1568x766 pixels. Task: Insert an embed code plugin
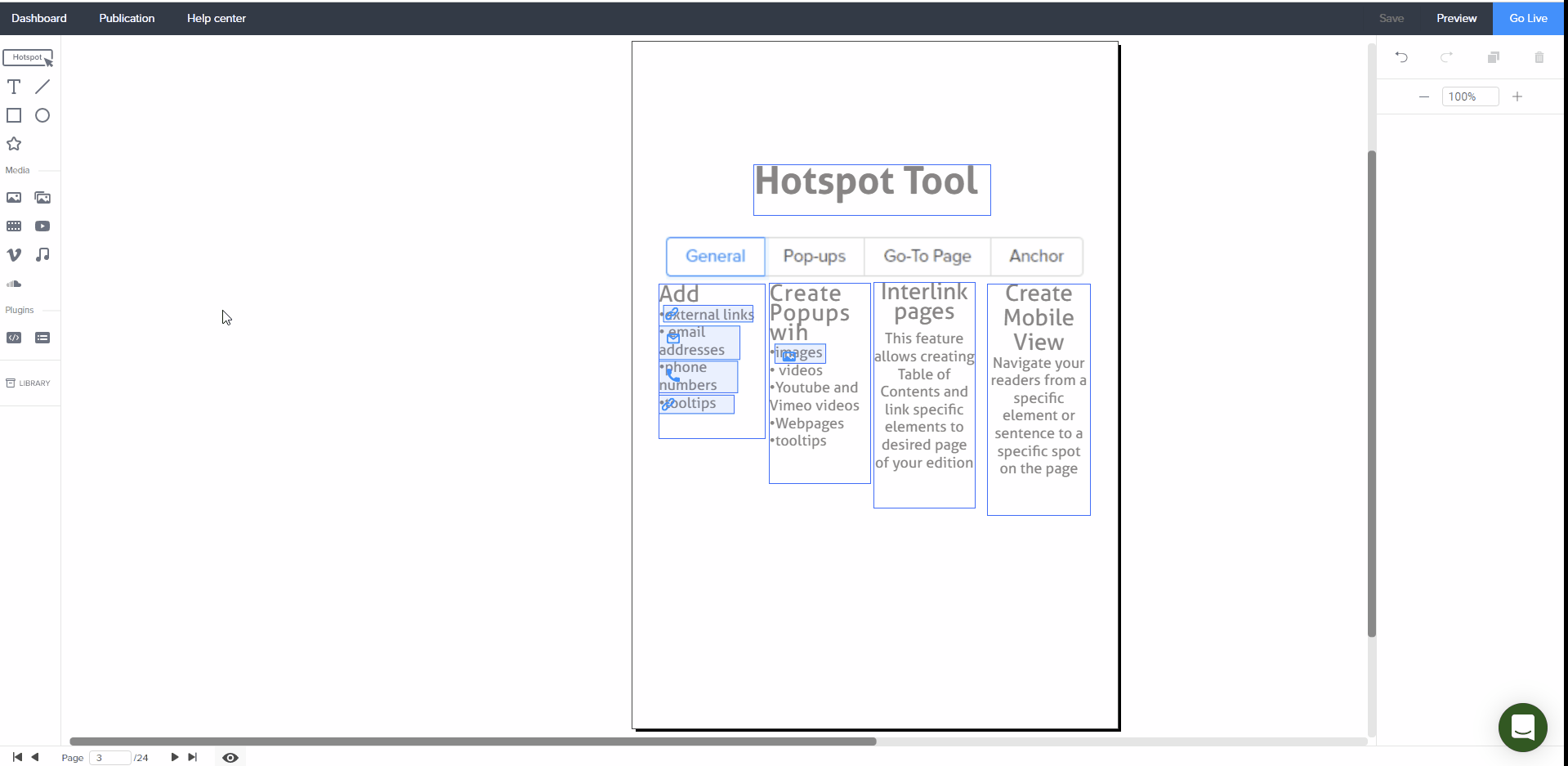pos(14,338)
